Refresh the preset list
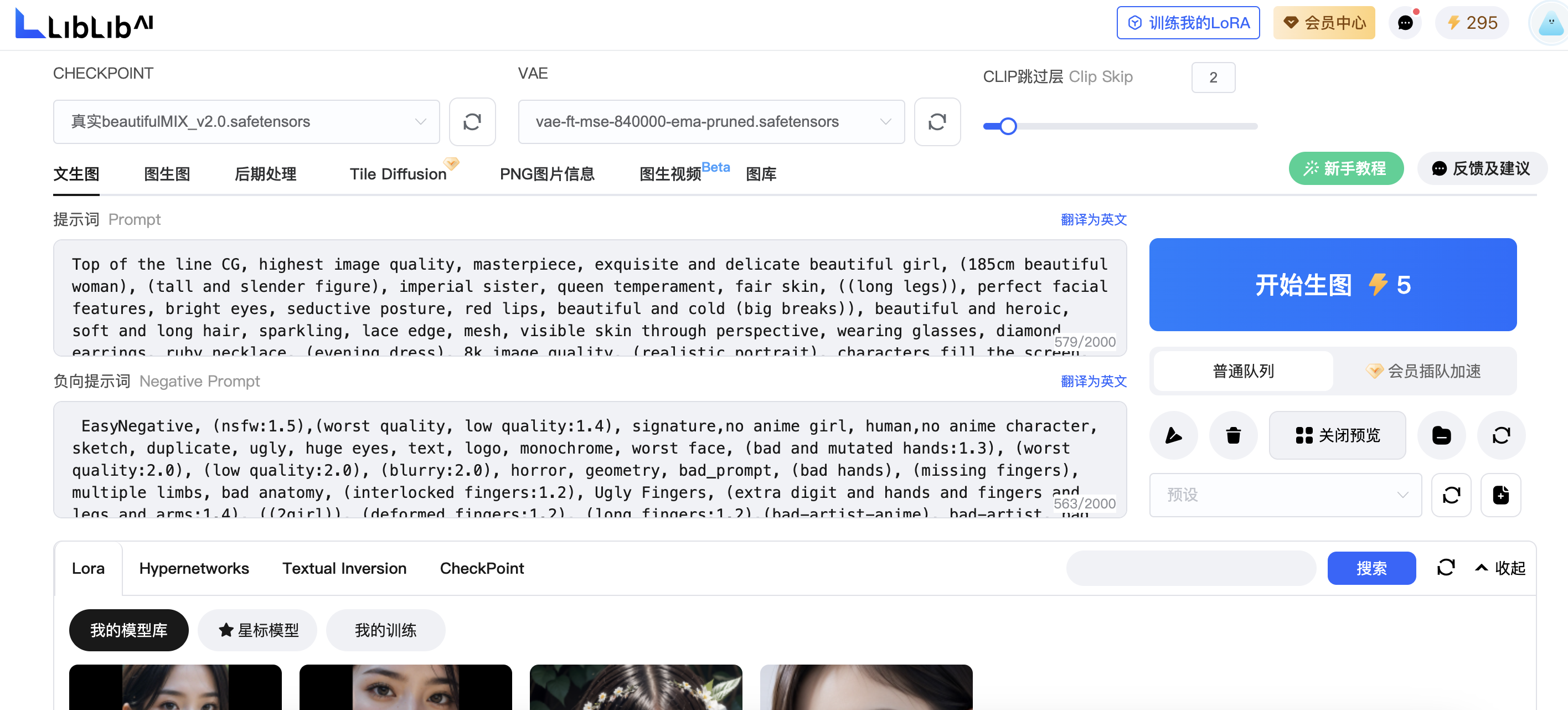Screen dimensions: 1568x710 [1451, 495]
